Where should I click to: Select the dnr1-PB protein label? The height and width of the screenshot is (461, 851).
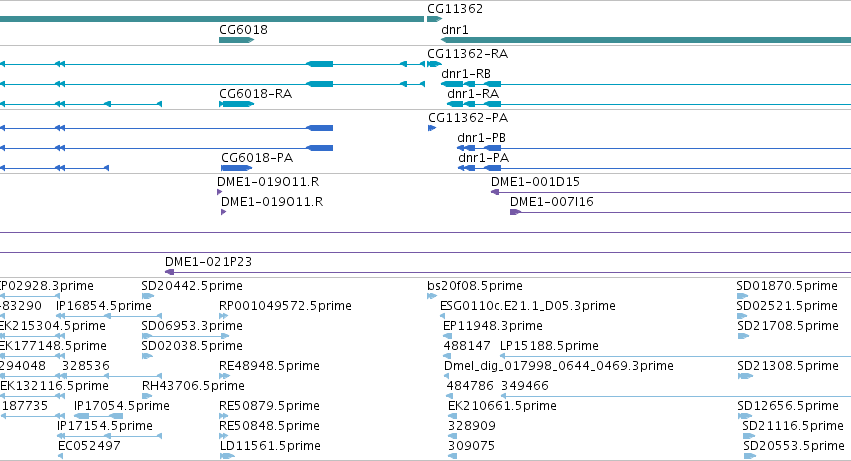click(481, 137)
